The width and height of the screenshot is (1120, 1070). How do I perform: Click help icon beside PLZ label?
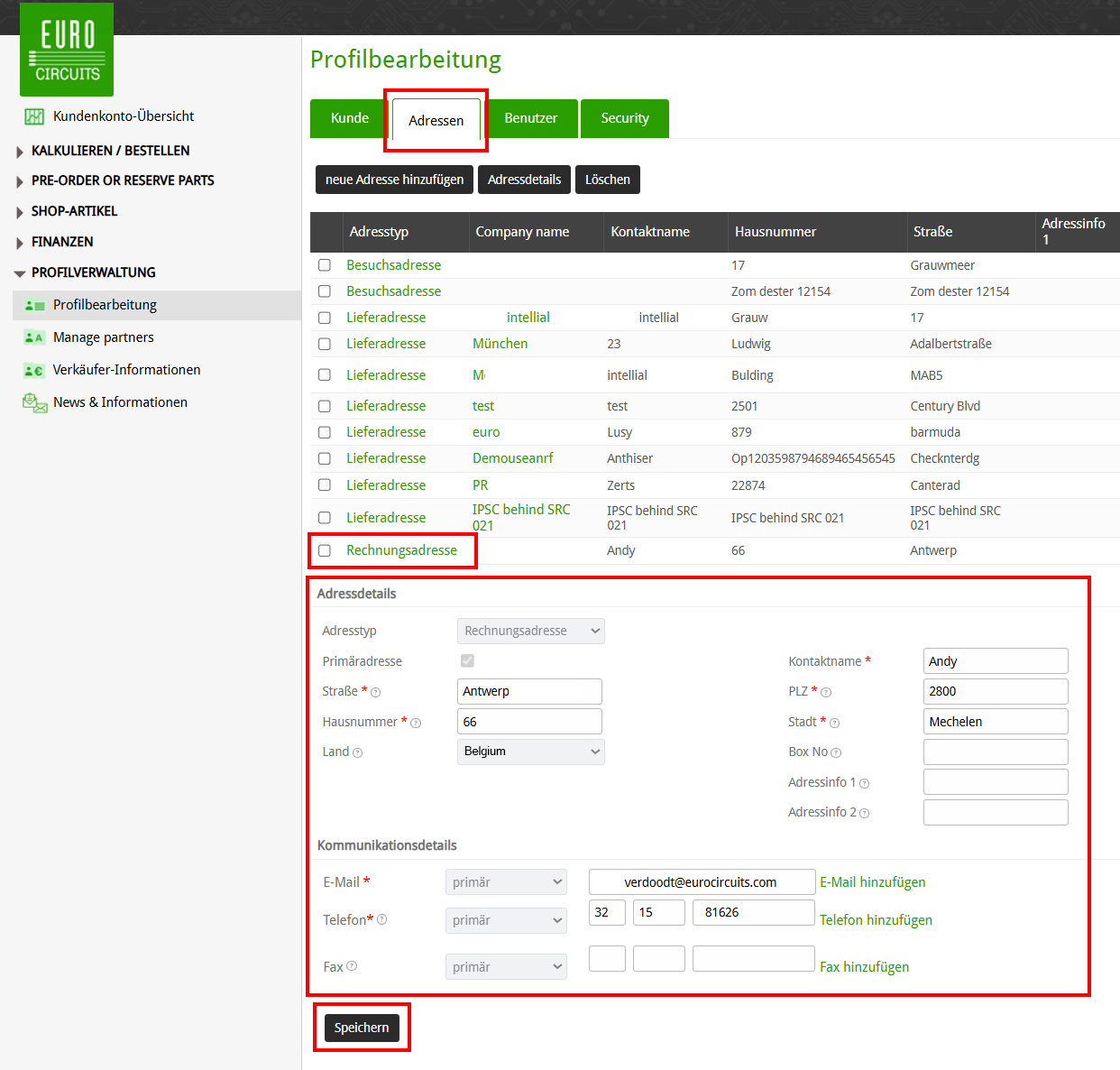(x=826, y=693)
